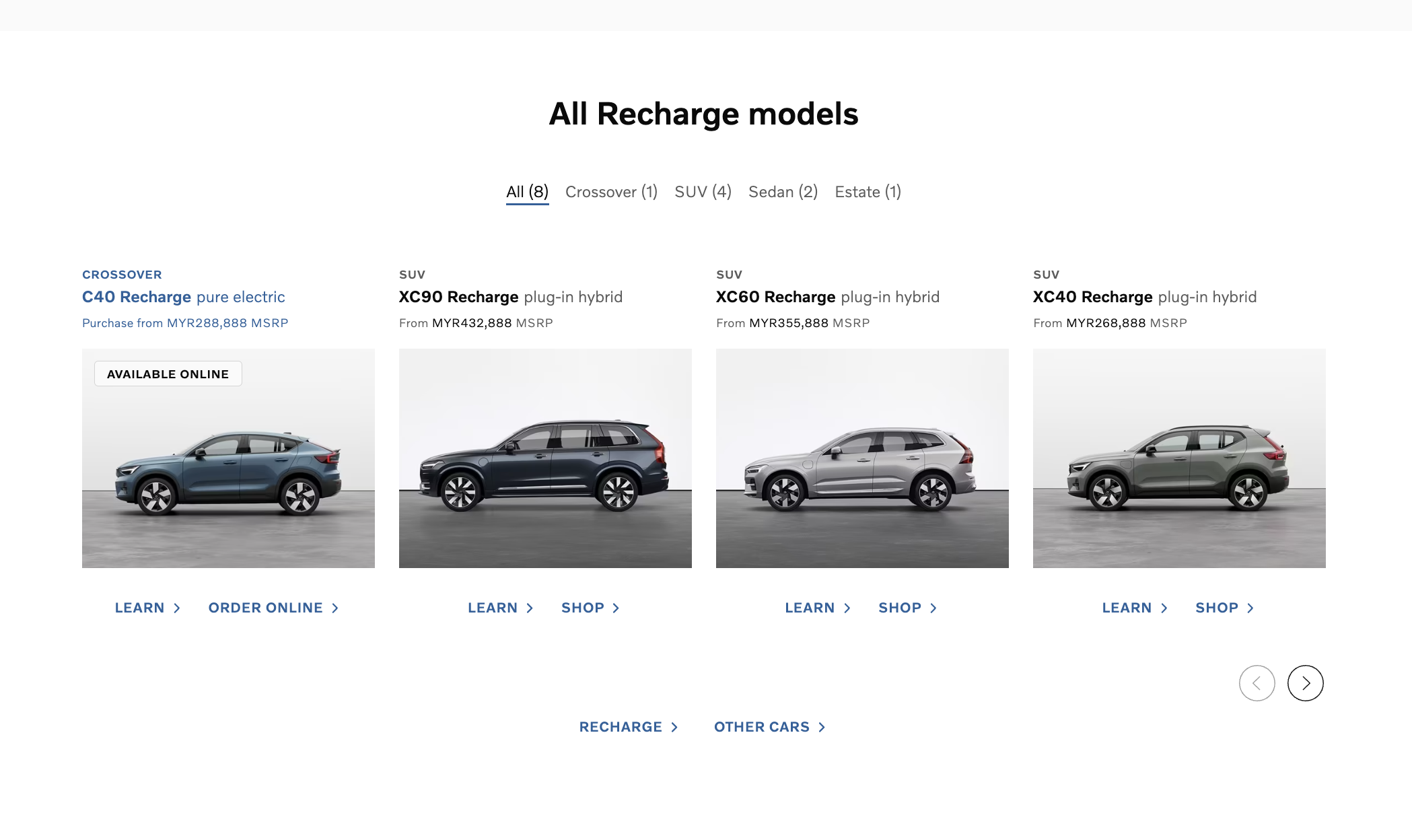
Task: Select the SUV (4) filter tab
Action: click(703, 192)
